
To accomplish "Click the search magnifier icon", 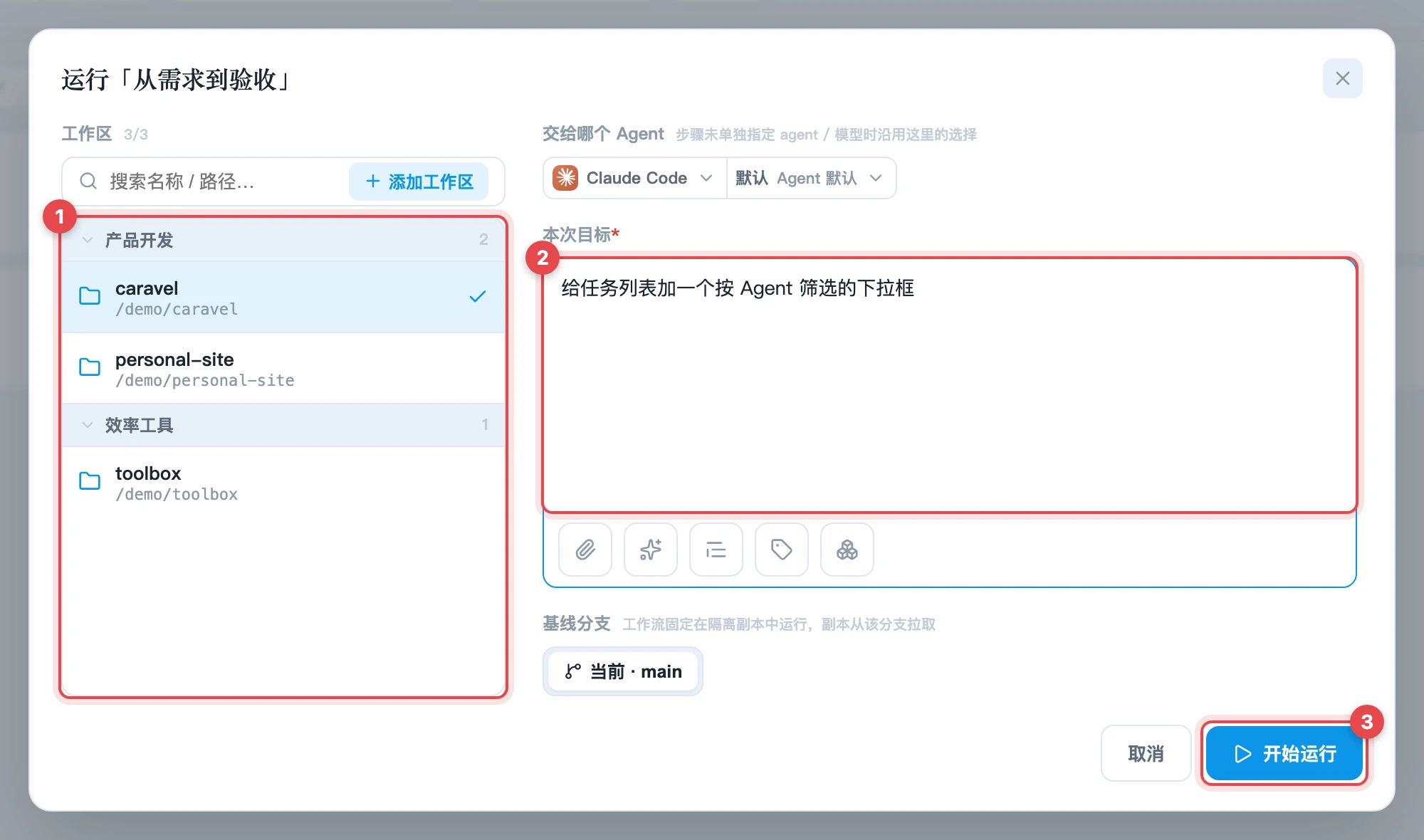I will point(88,182).
